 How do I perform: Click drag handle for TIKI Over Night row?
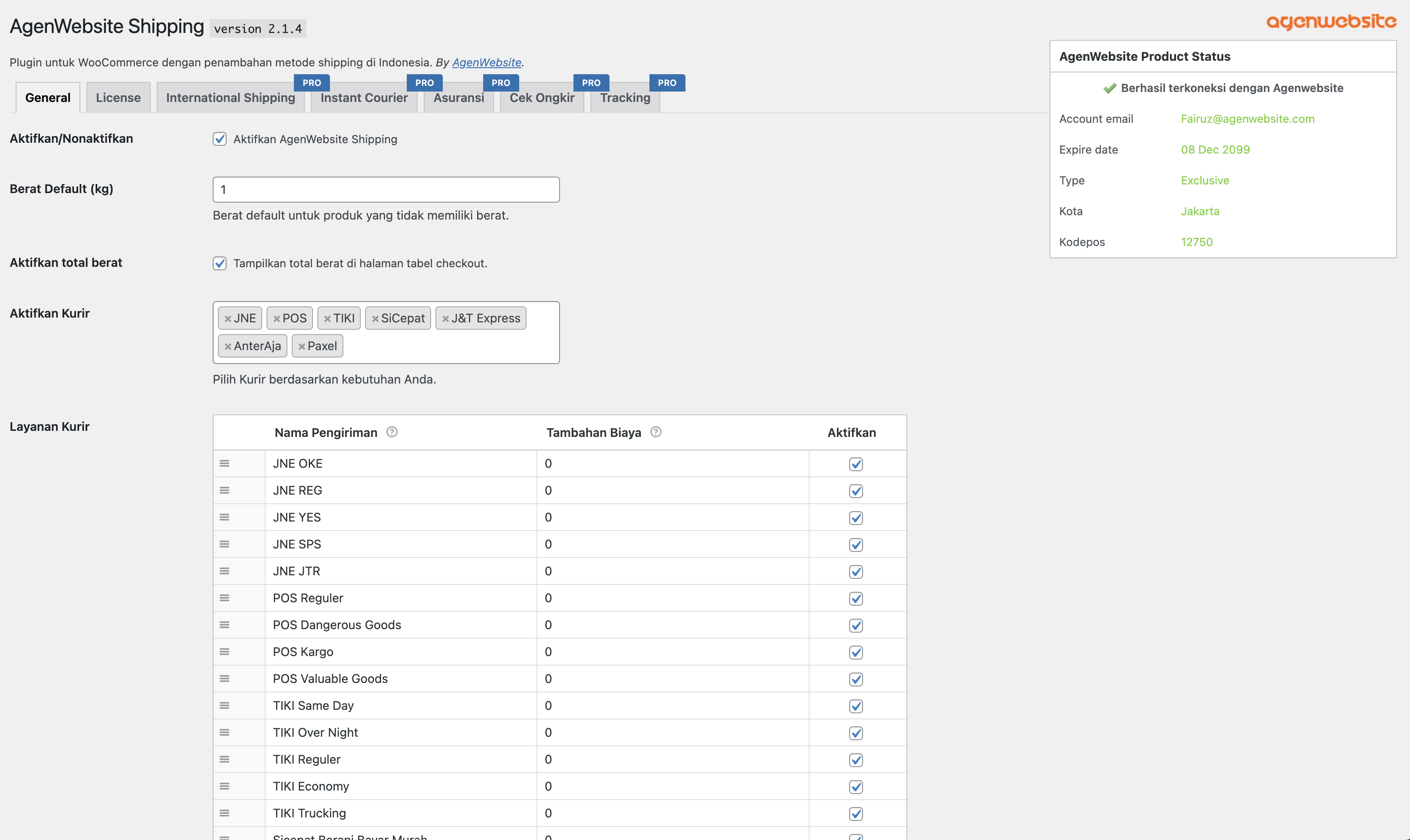224,732
